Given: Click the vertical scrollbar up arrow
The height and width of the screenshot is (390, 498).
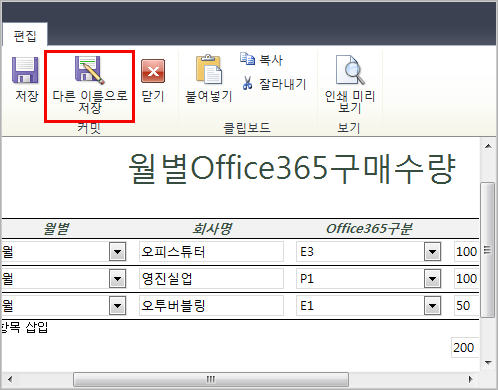Looking at the screenshot, I should click(488, 146).
